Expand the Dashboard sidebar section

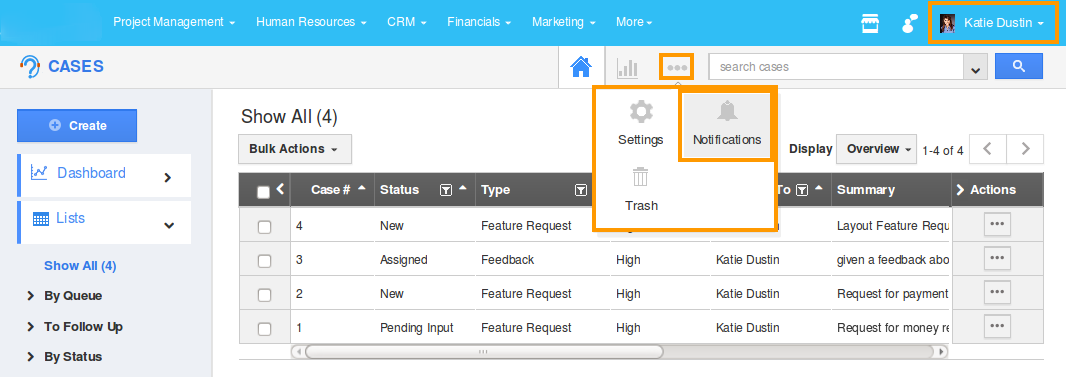click(x=168, y=178)
